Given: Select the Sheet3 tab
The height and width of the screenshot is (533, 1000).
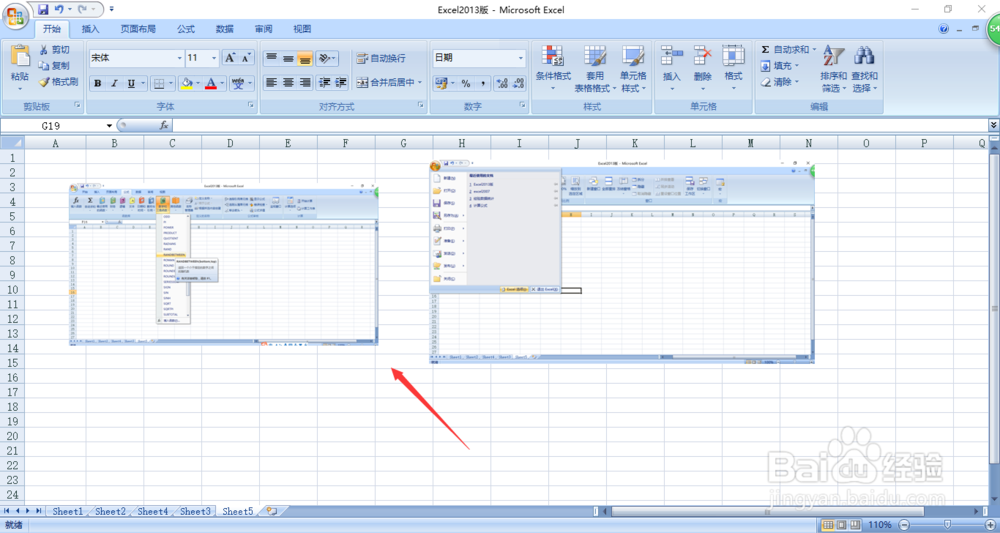Looking at the screenshot, I should (195, 511).
